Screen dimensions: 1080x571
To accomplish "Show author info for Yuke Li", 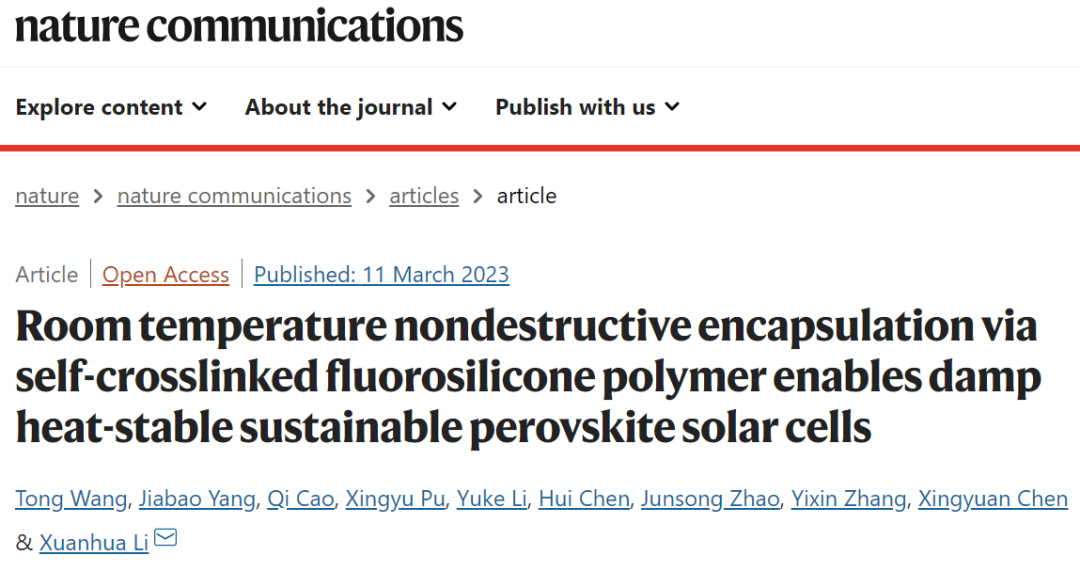I will coord(492,499).
